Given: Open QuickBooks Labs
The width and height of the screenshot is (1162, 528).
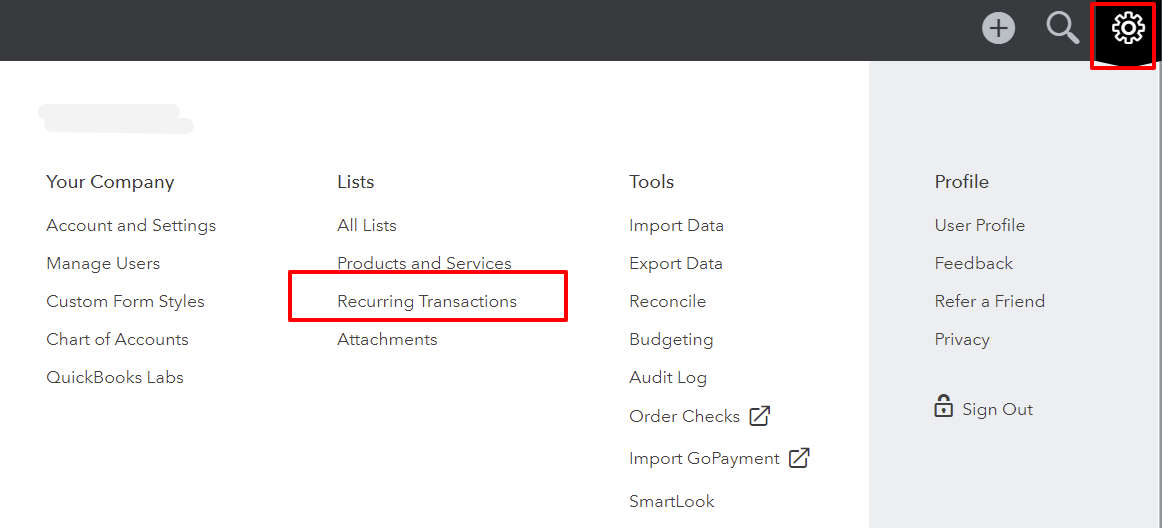Looking at the screenshot, I should coord(115,377).
